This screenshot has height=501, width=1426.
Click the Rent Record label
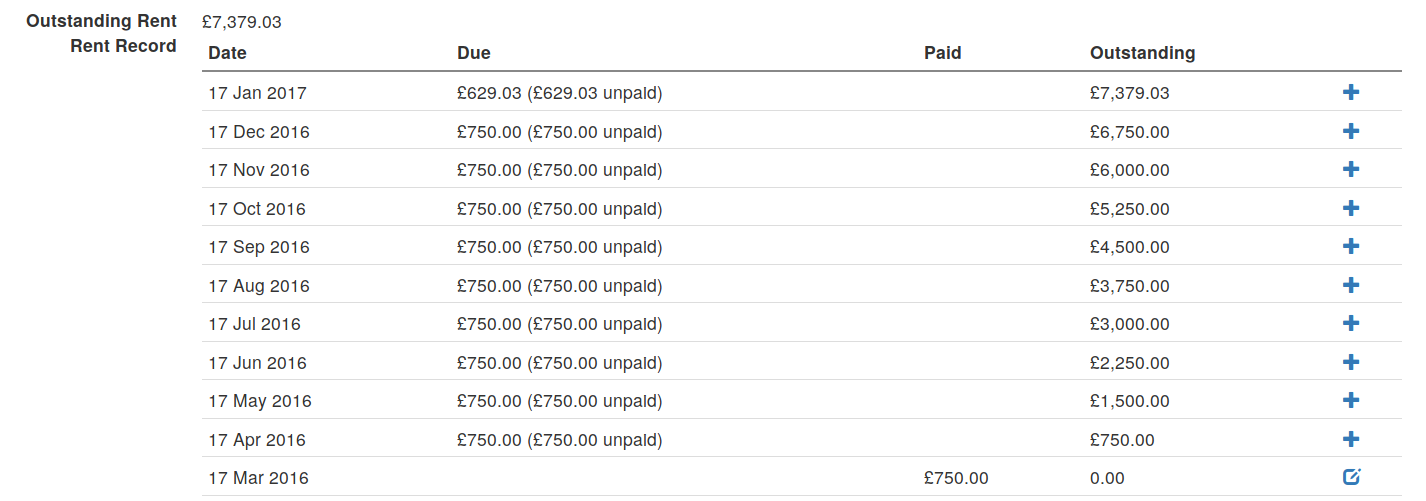coord(123,46)
